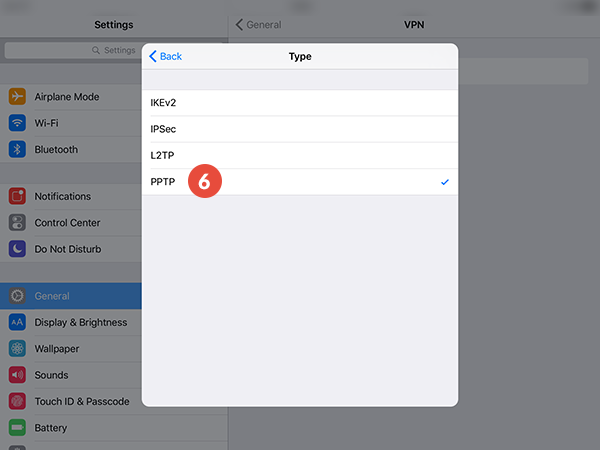600x450 pixels.
Task: Open Bluetooth settings row
Action: tap(71, 149)
